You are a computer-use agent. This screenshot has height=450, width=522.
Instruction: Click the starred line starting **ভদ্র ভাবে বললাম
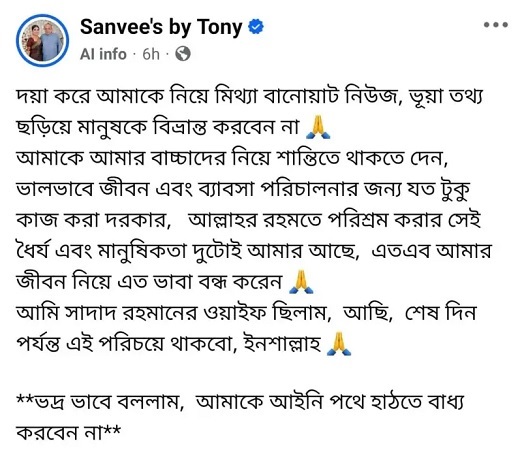[240, 403]
